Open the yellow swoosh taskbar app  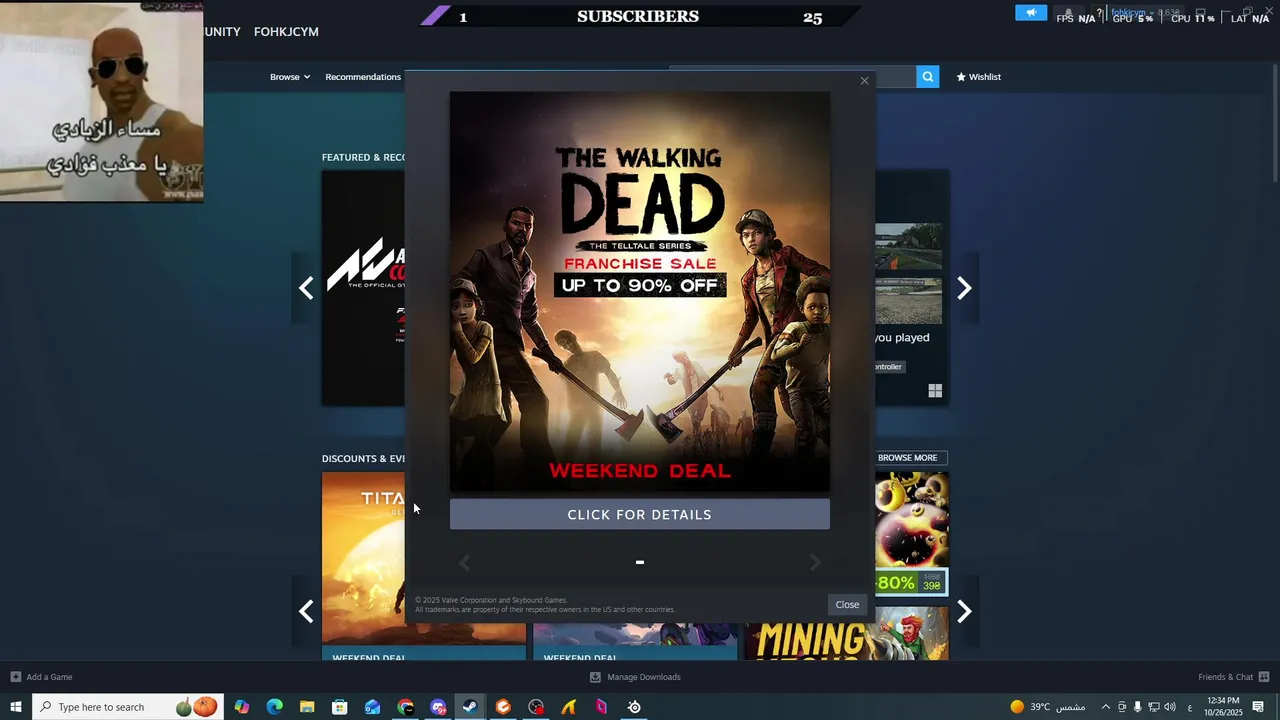tap(569, 707)
